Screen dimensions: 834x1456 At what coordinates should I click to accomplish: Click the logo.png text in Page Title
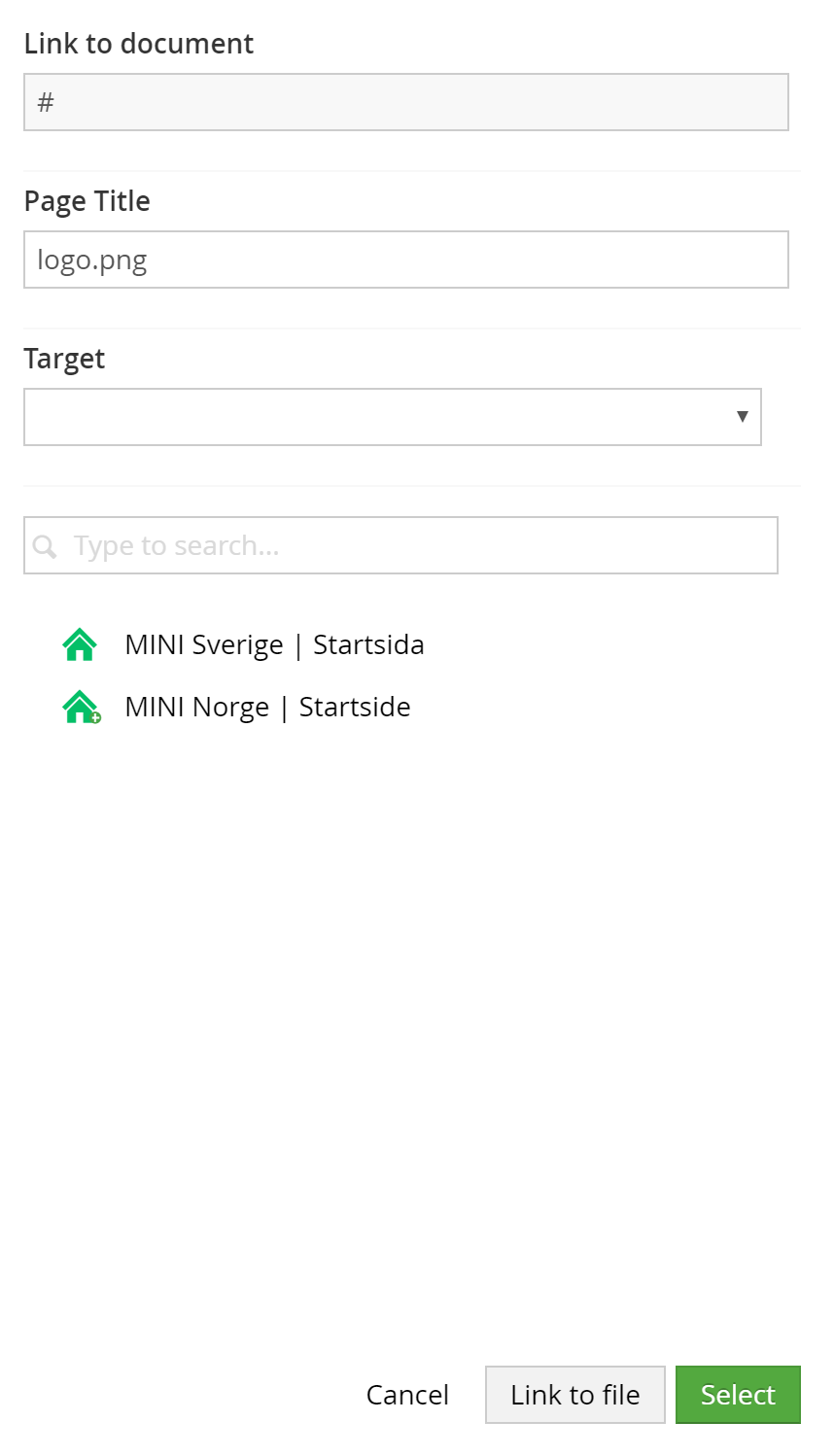(92, 260)
